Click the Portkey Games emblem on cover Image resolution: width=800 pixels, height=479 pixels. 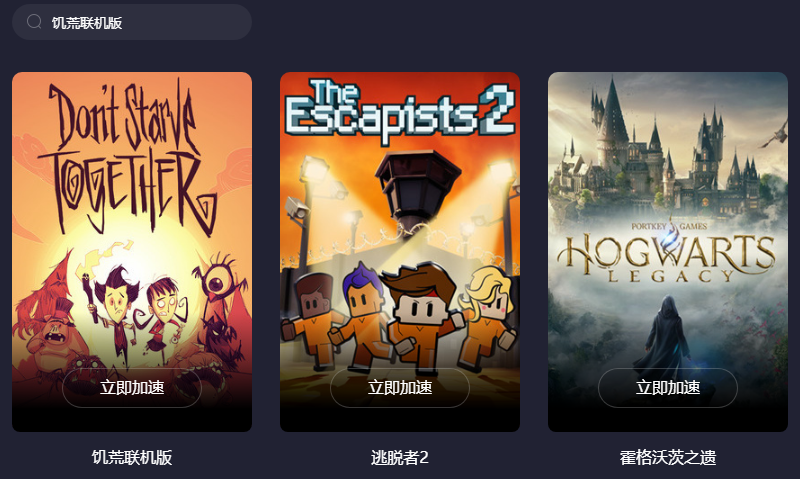669,226
